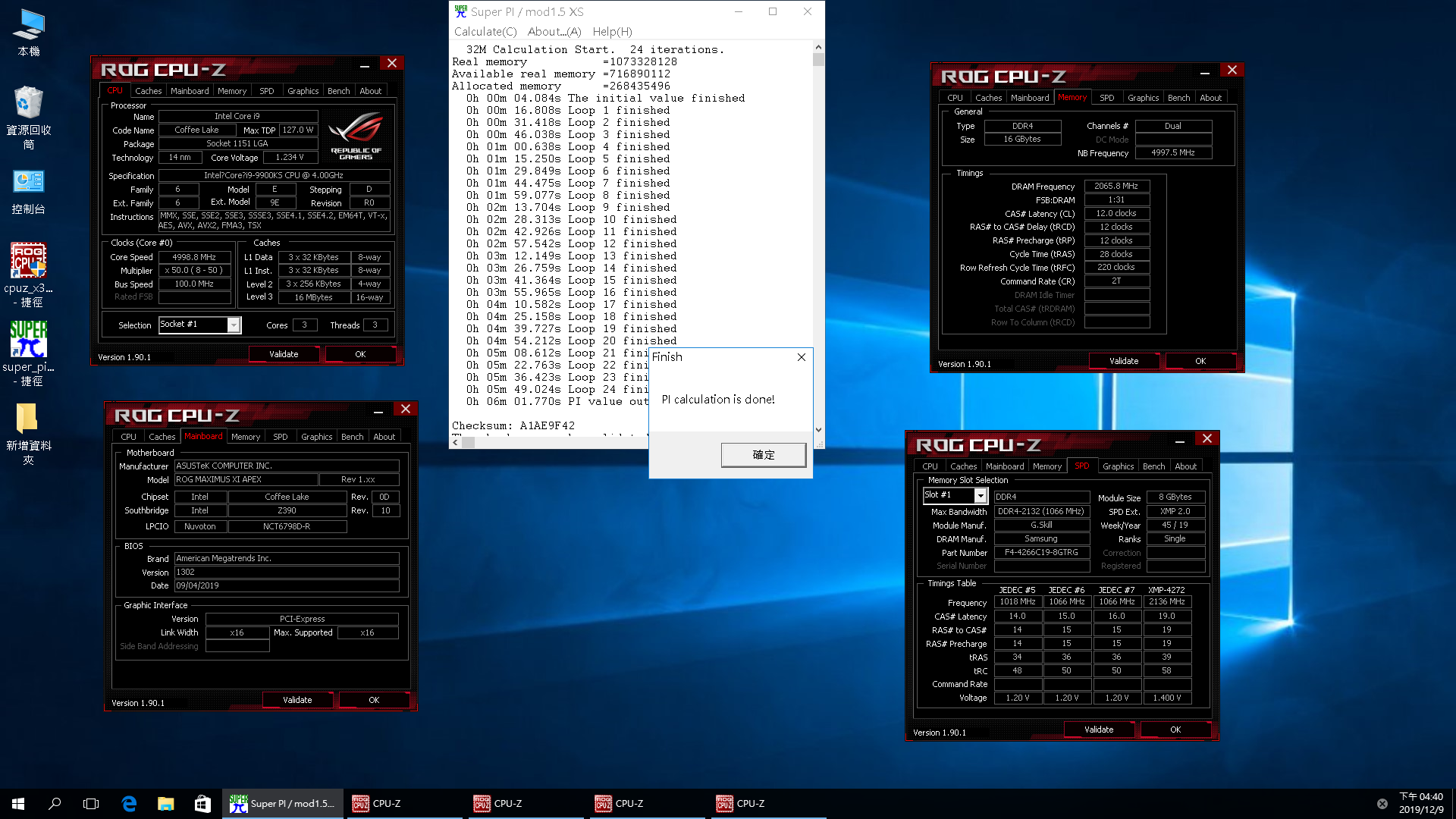Screen dimensions: 1456x819
Task: Open Microsoft Edge from the taskbar
Action: pos(129,803)
